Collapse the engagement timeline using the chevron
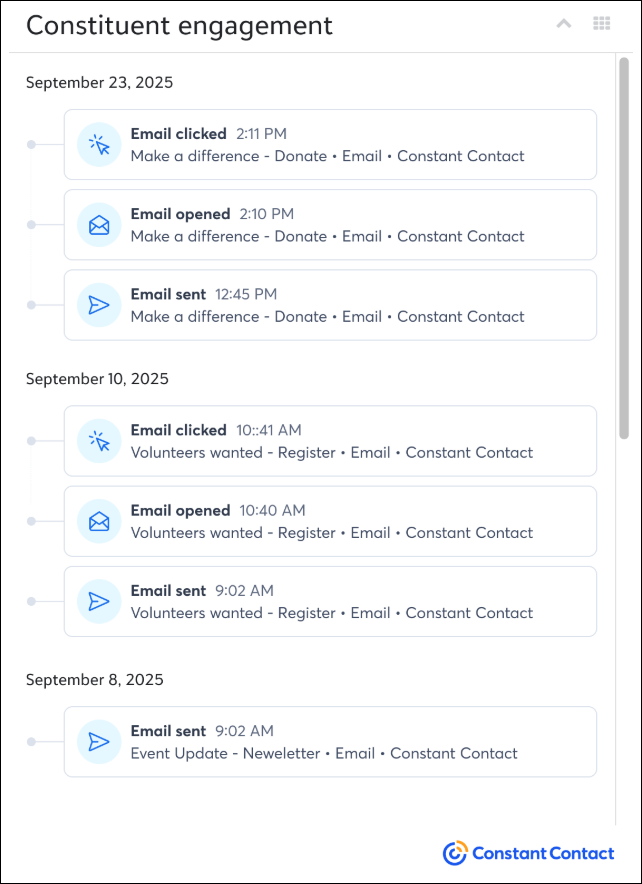The width and height of the screenshot is (642, 884). 563,23
